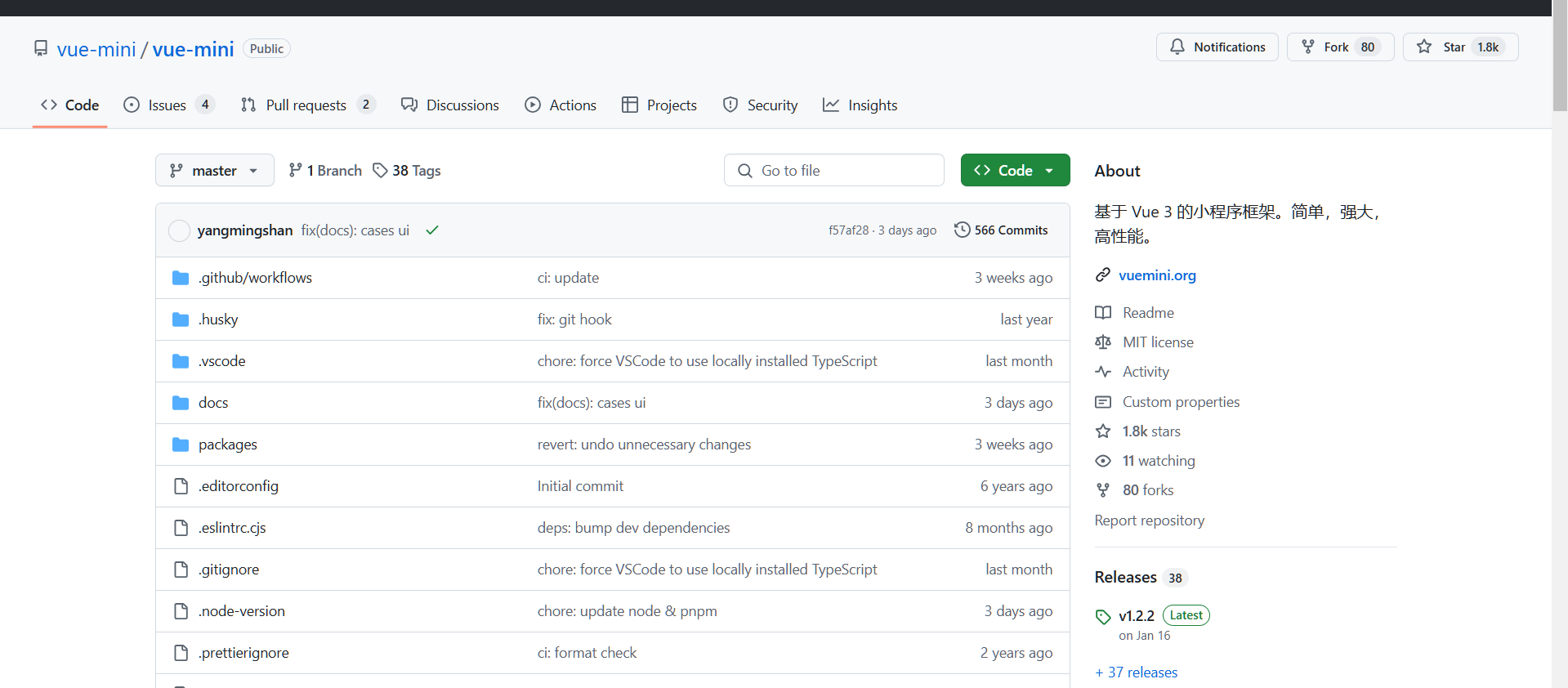Open the vue-mini repository name link

(x=194, y=49)
